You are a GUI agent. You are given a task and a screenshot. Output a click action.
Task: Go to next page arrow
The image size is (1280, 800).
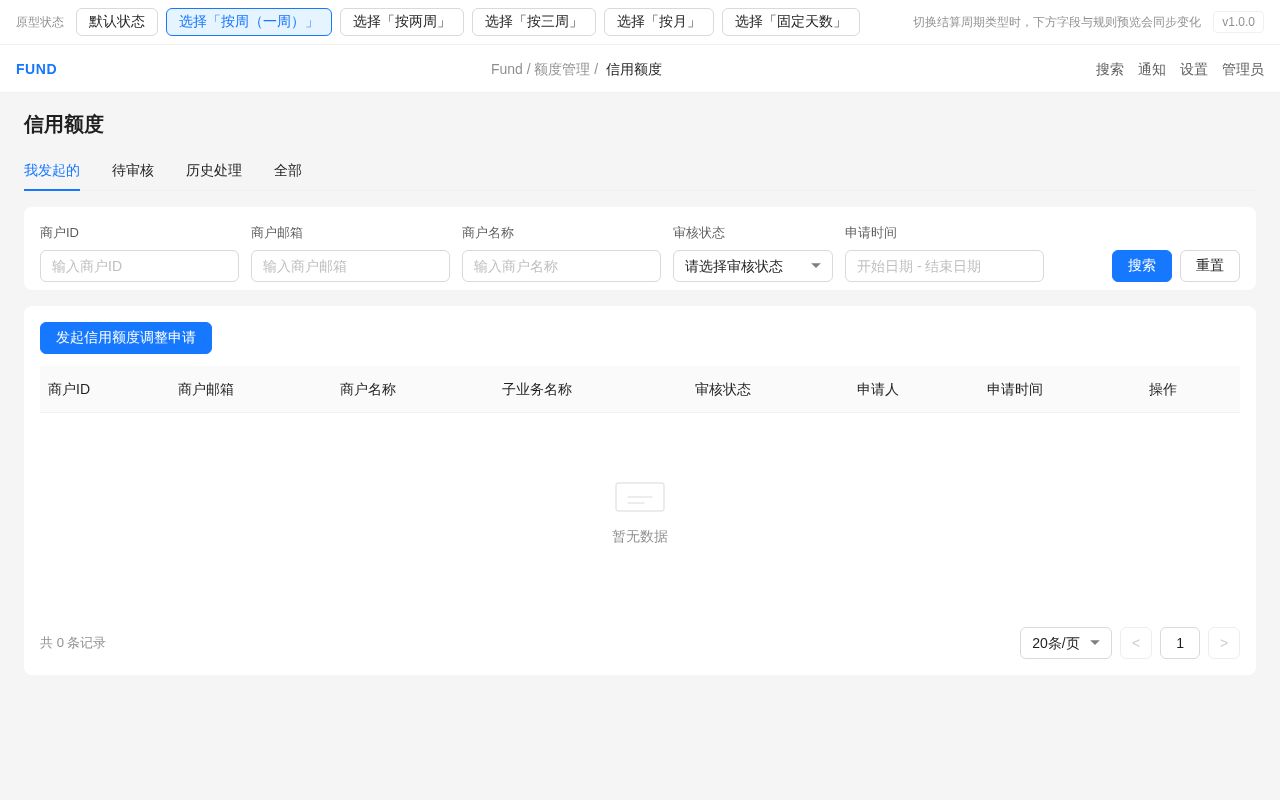1224,643
